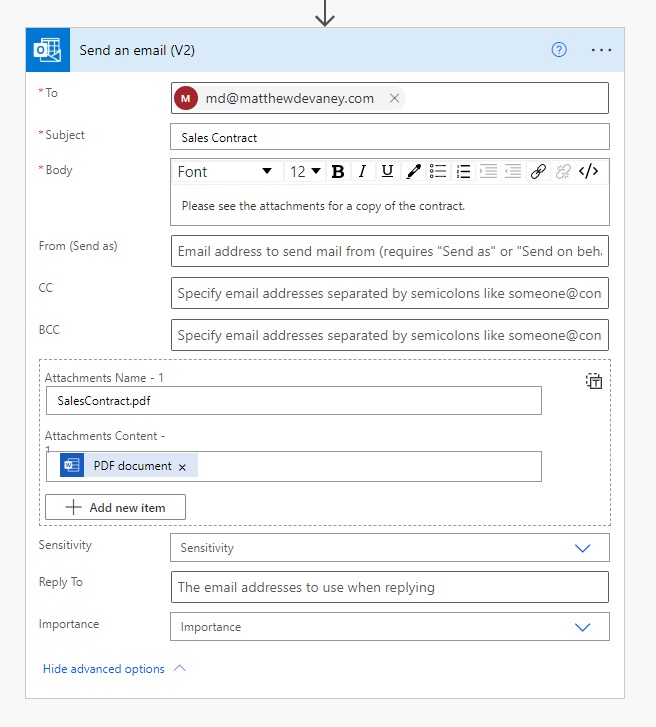Click the SalesContract.pdf attachment name field

[294, 401]
